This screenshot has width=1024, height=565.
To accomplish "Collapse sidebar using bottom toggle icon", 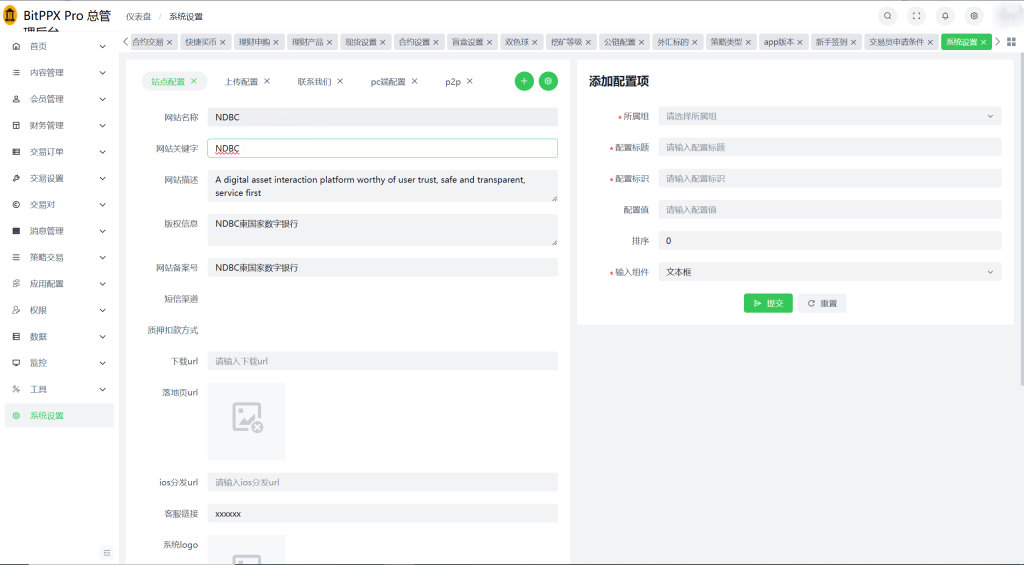I will tap(107, 553).
